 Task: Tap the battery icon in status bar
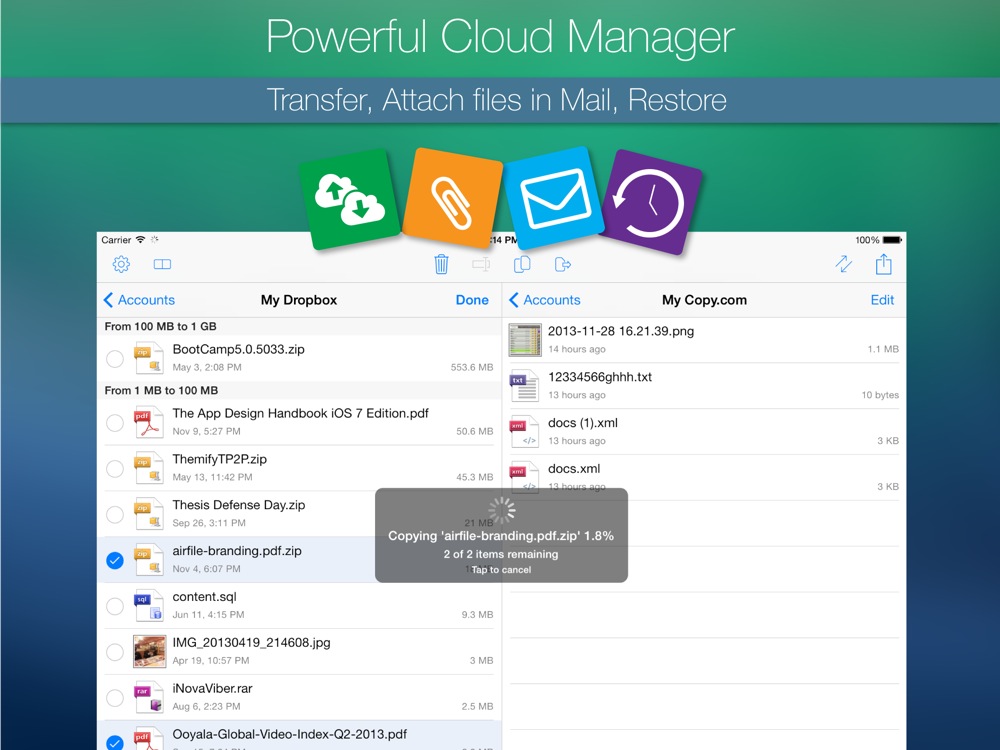click(x=892, y=240)
